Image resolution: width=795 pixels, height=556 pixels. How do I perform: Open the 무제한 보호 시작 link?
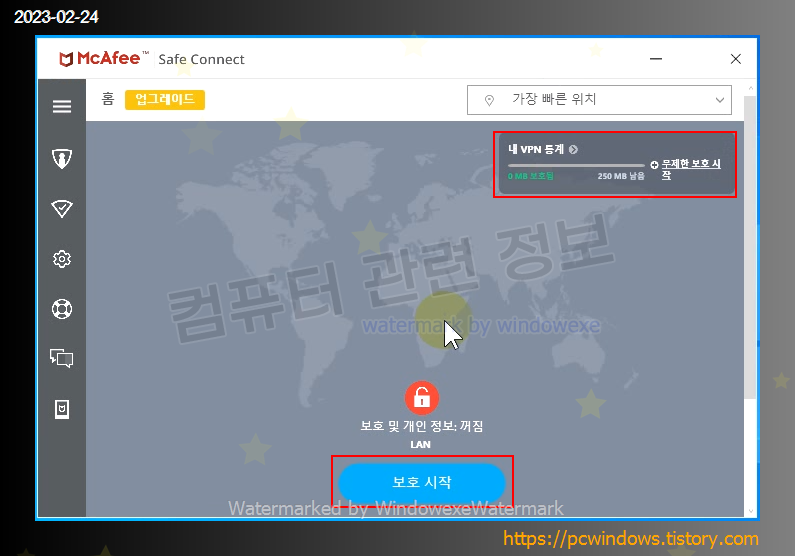pos(691,169)
